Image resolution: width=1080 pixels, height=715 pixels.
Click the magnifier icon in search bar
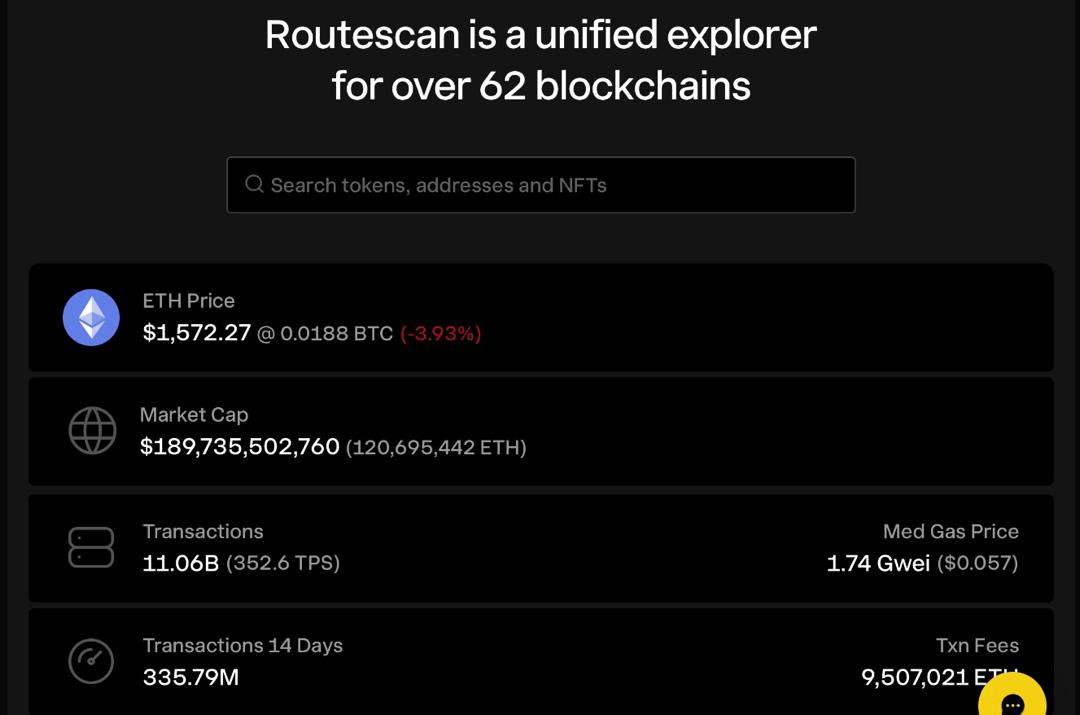pyautogui.click(x=254, y=185)
